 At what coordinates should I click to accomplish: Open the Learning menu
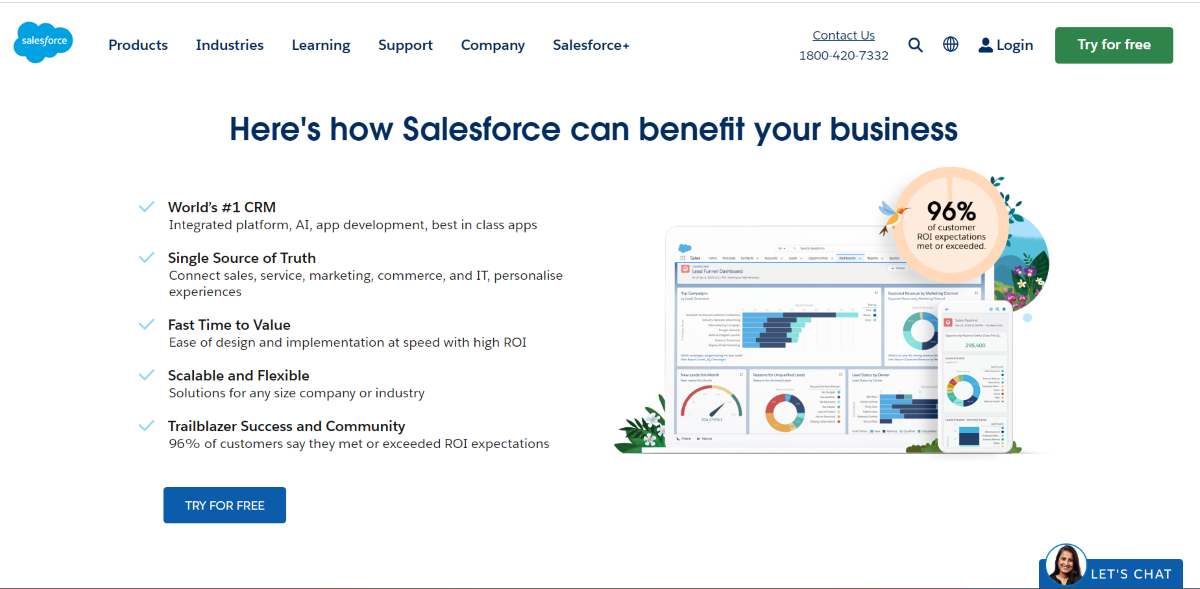click(321, 45)
